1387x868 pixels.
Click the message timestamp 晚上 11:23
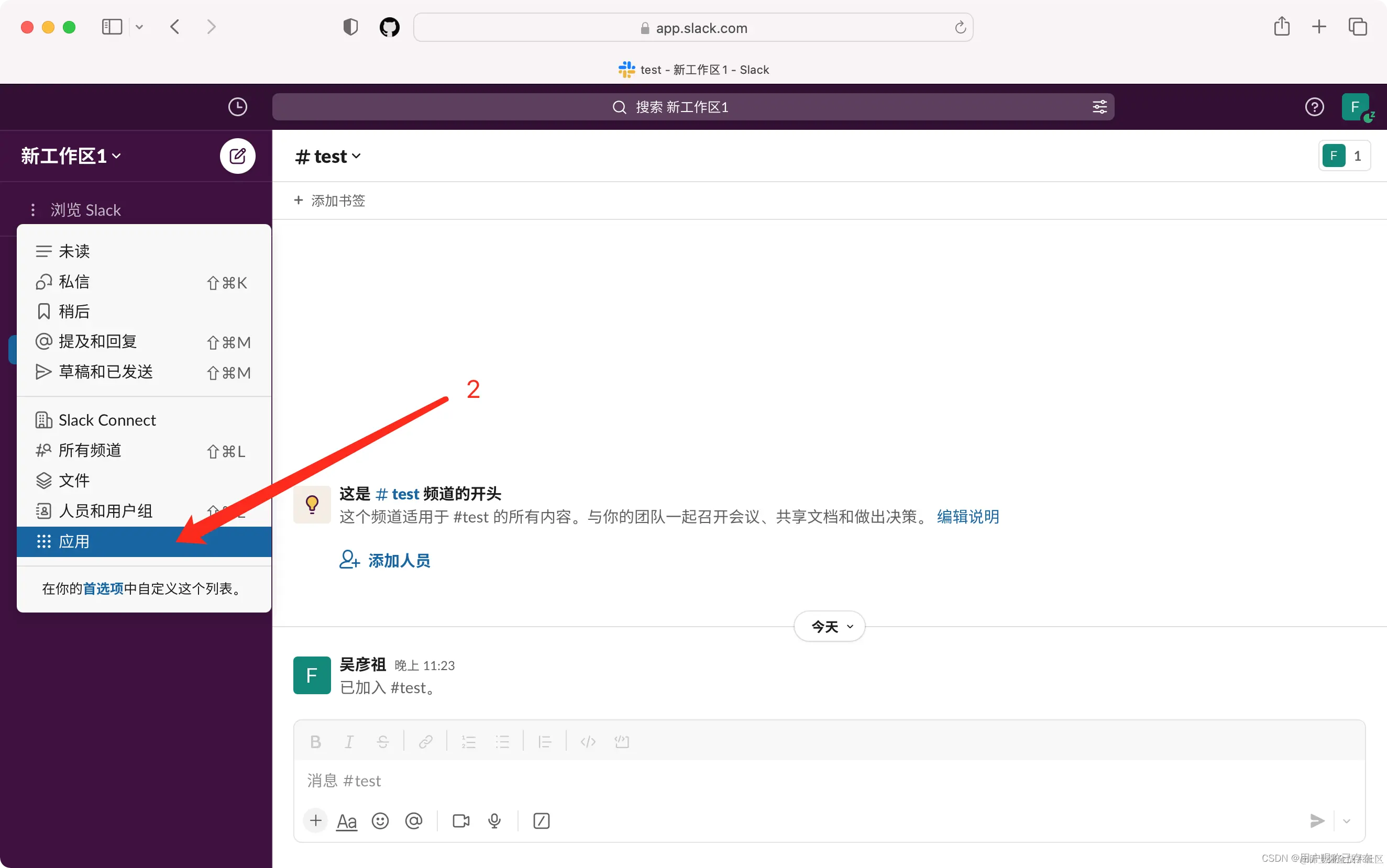tap(424, 666)
